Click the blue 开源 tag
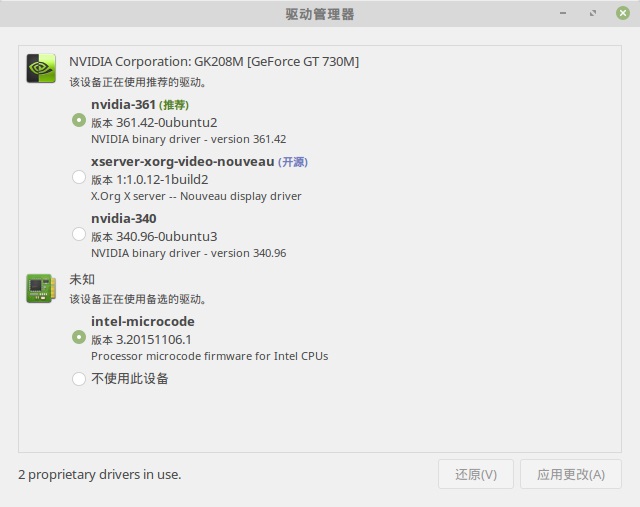640x507 pixels. click(x=293, y=162)
